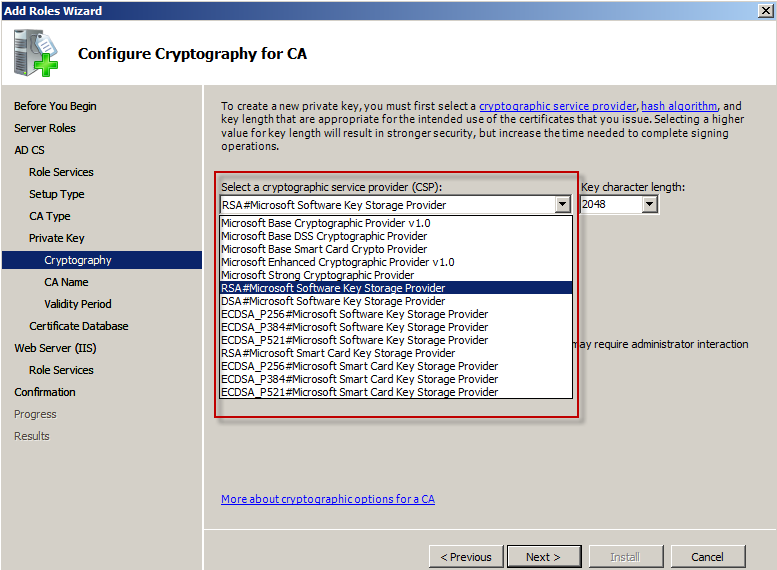Close the Add Roles Wizard window
The image size is (777, 570).
pyautogui.click(x=765, y=10)
